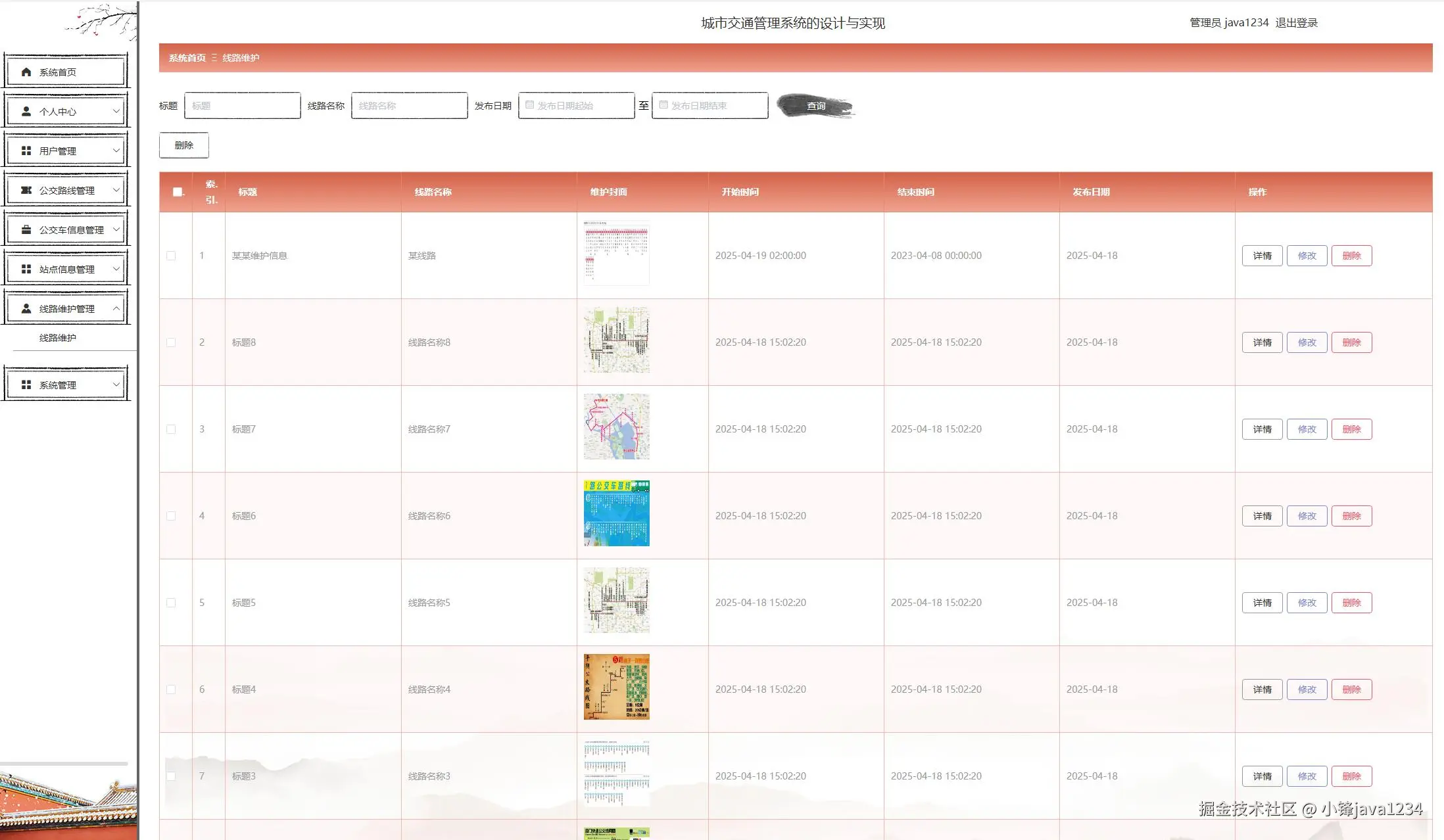Click calendar icon in 发布日期结束 field

click(x=663, y=105)
